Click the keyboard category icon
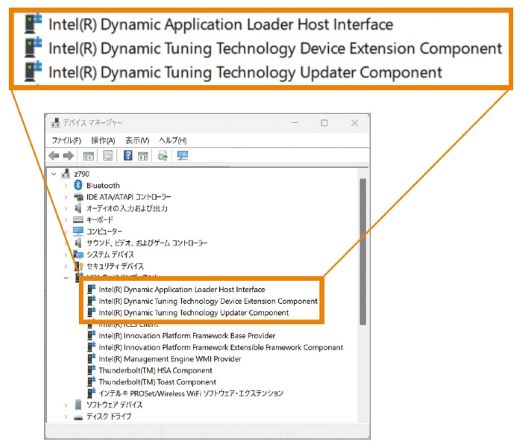The width and height of the screenshot is (520, 448). point(78,219)
